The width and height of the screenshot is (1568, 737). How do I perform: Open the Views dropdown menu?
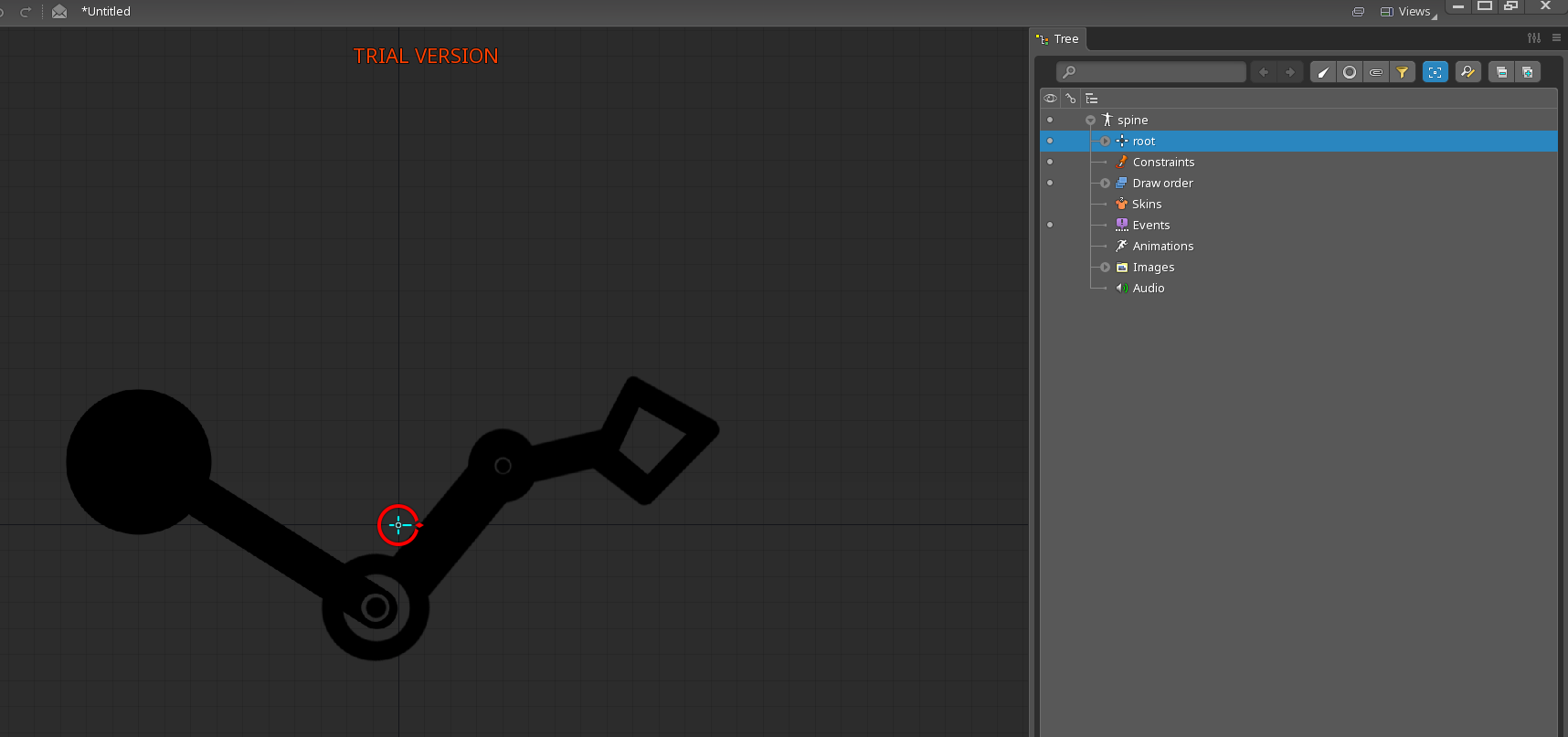(1408, 12)
